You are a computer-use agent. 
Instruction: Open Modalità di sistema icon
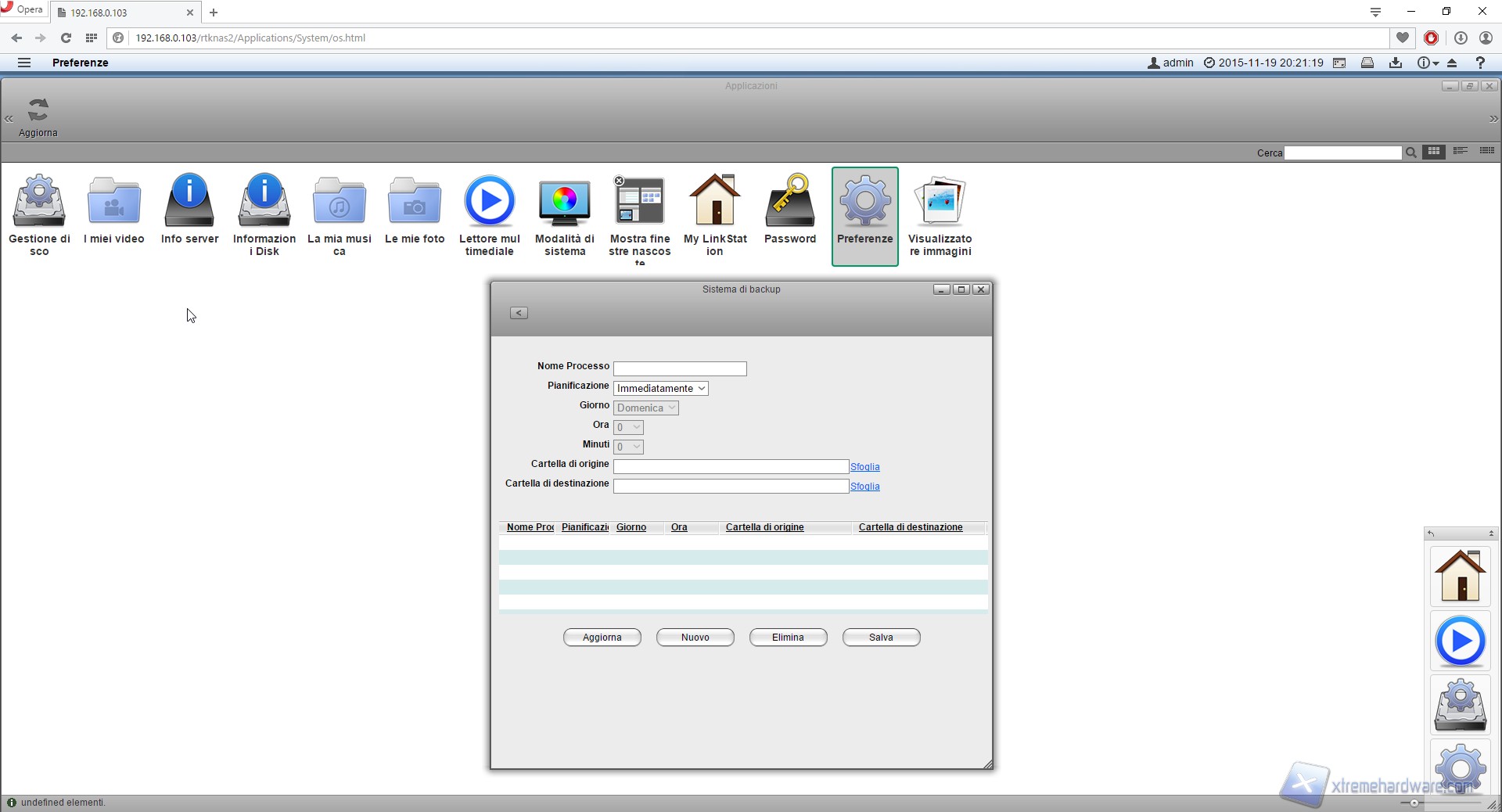(564, 202)
